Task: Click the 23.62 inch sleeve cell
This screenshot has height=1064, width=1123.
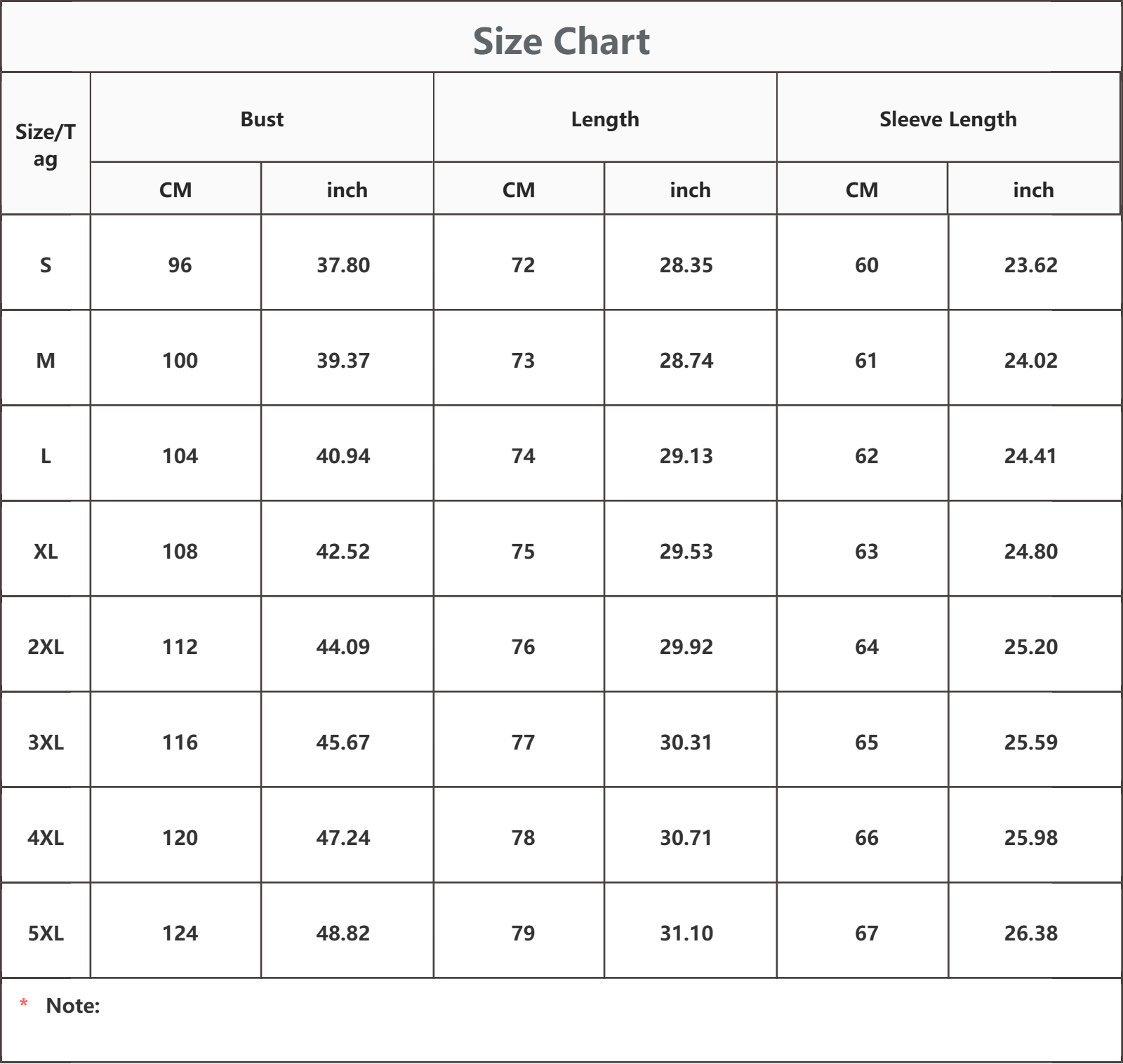Action: (x=1030, y=265)
